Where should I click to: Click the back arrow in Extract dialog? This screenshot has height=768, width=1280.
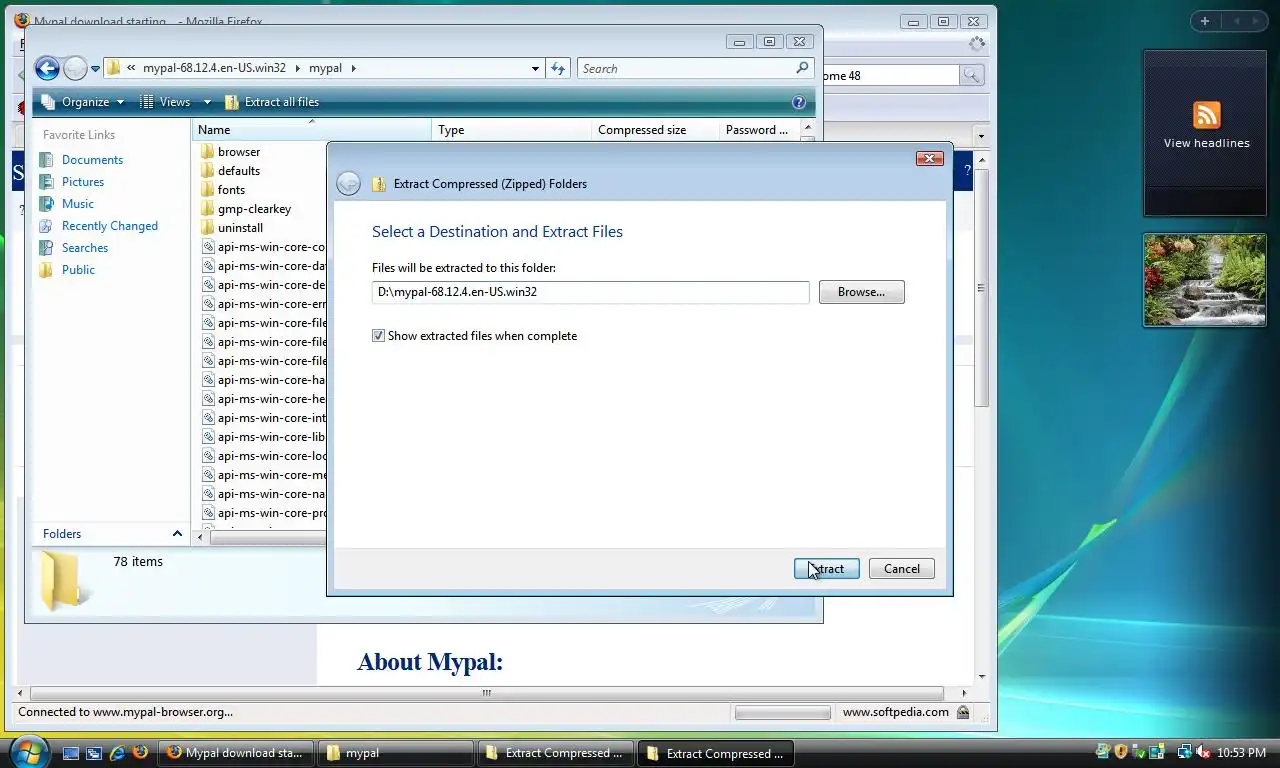point(348,183)
